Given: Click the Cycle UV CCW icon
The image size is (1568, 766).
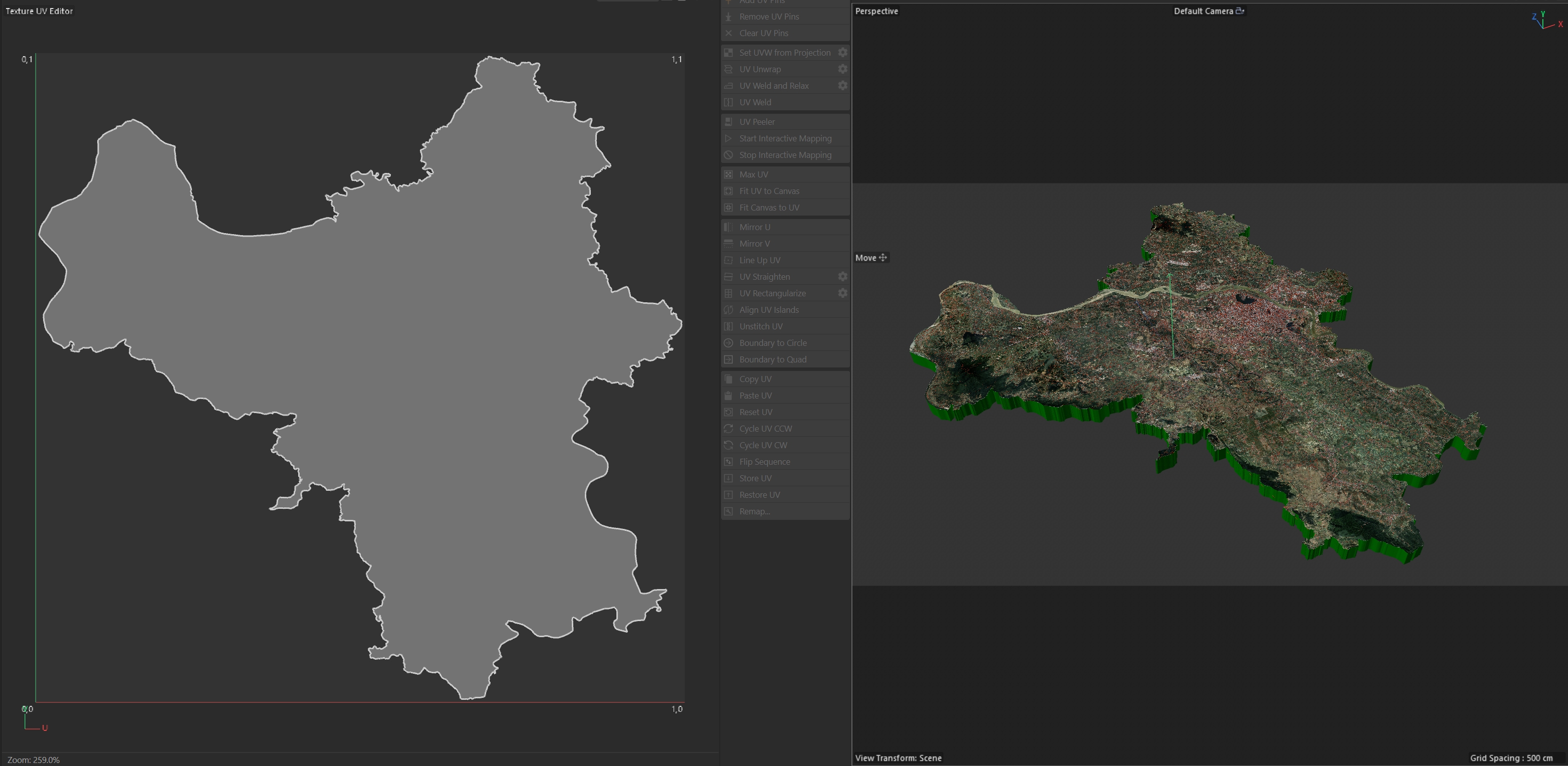Looking at the screenshot, I should pyautogui.click(x=729, y=429).
